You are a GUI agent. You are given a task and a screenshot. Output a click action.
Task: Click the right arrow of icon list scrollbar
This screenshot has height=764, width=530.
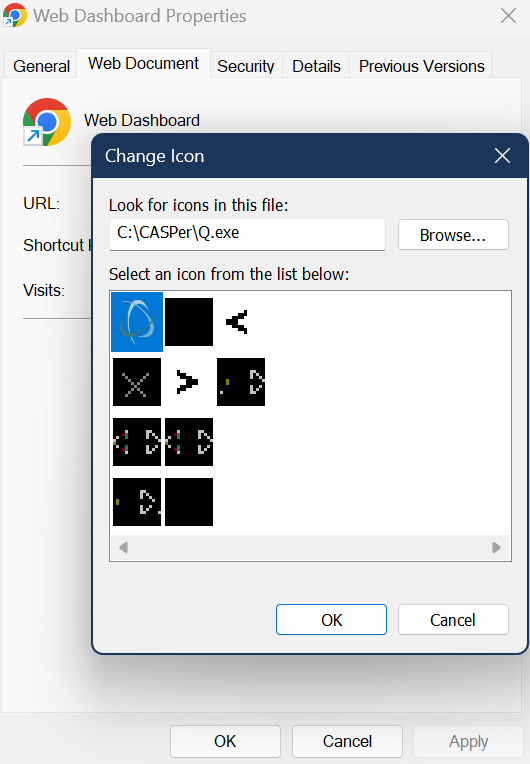click(496, 548)
